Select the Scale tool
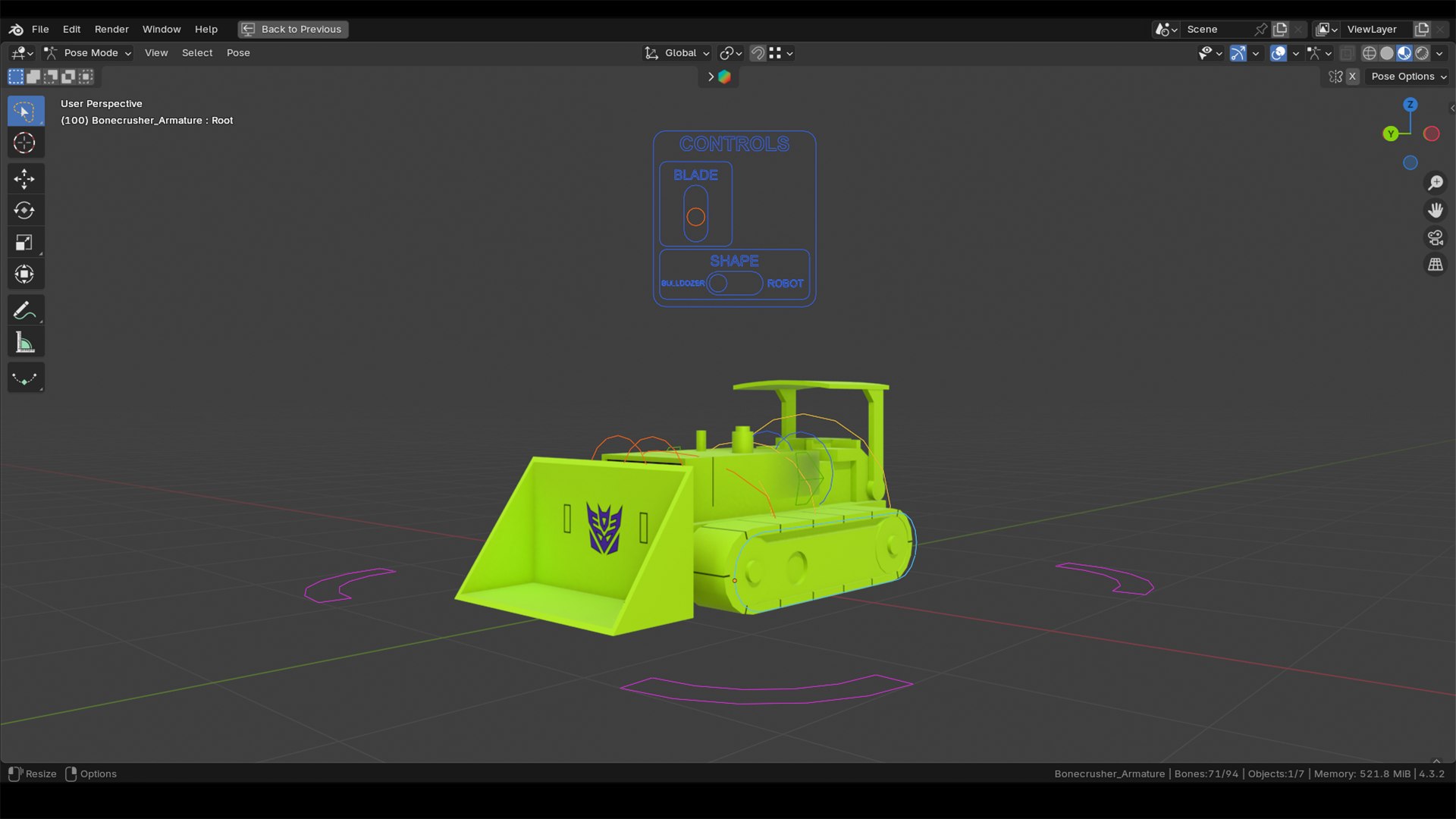Screen dimensions: 1456x819 (x=25, y=242)
